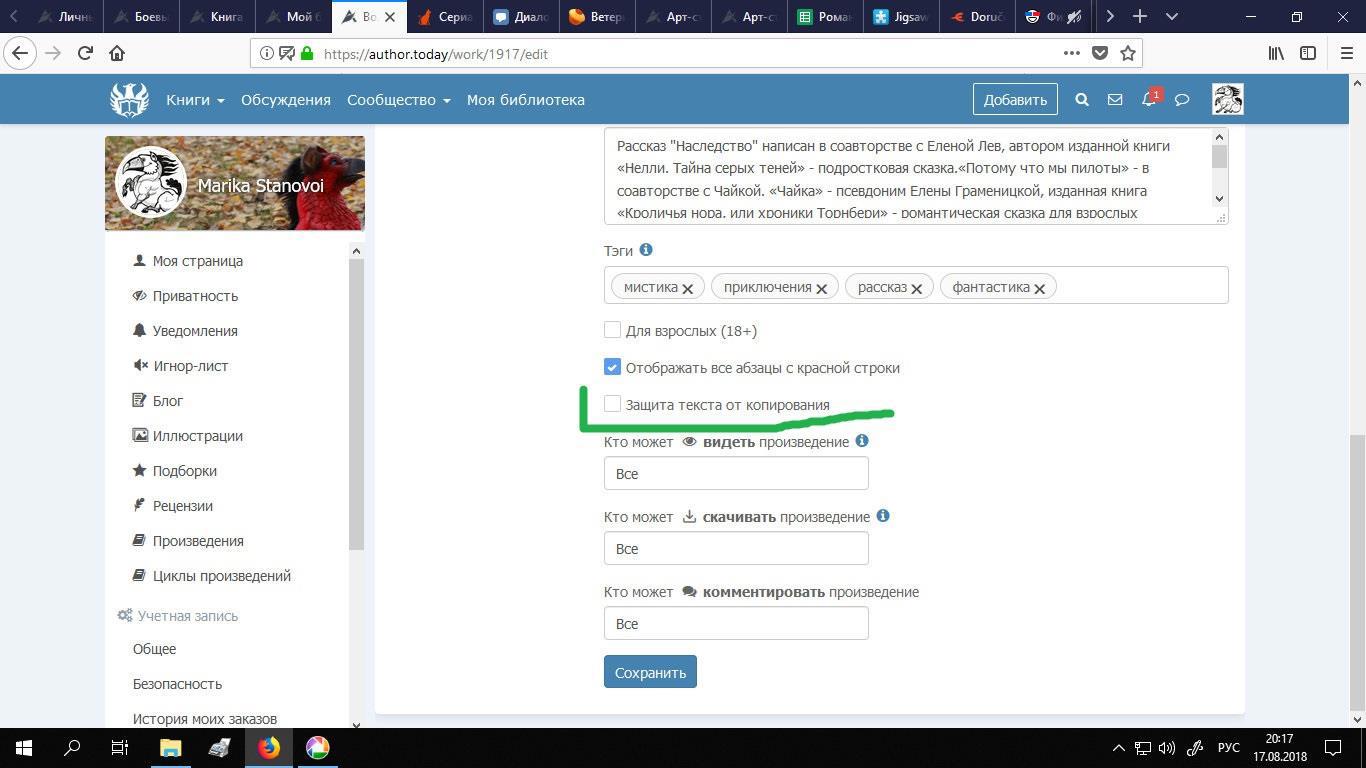Open Firefox in the Windows taskbar
Image resolution: width=1366 pixels, height=768 pixels.
[x=269, y=747]
